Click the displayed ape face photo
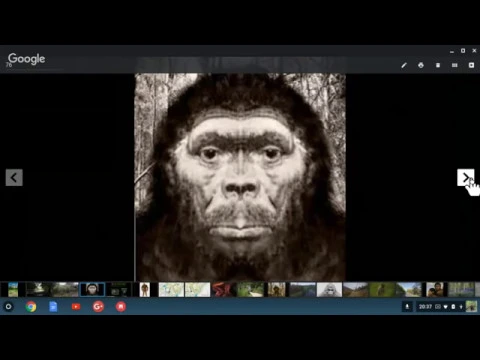The image size is (480, 360). pos(240,177)
